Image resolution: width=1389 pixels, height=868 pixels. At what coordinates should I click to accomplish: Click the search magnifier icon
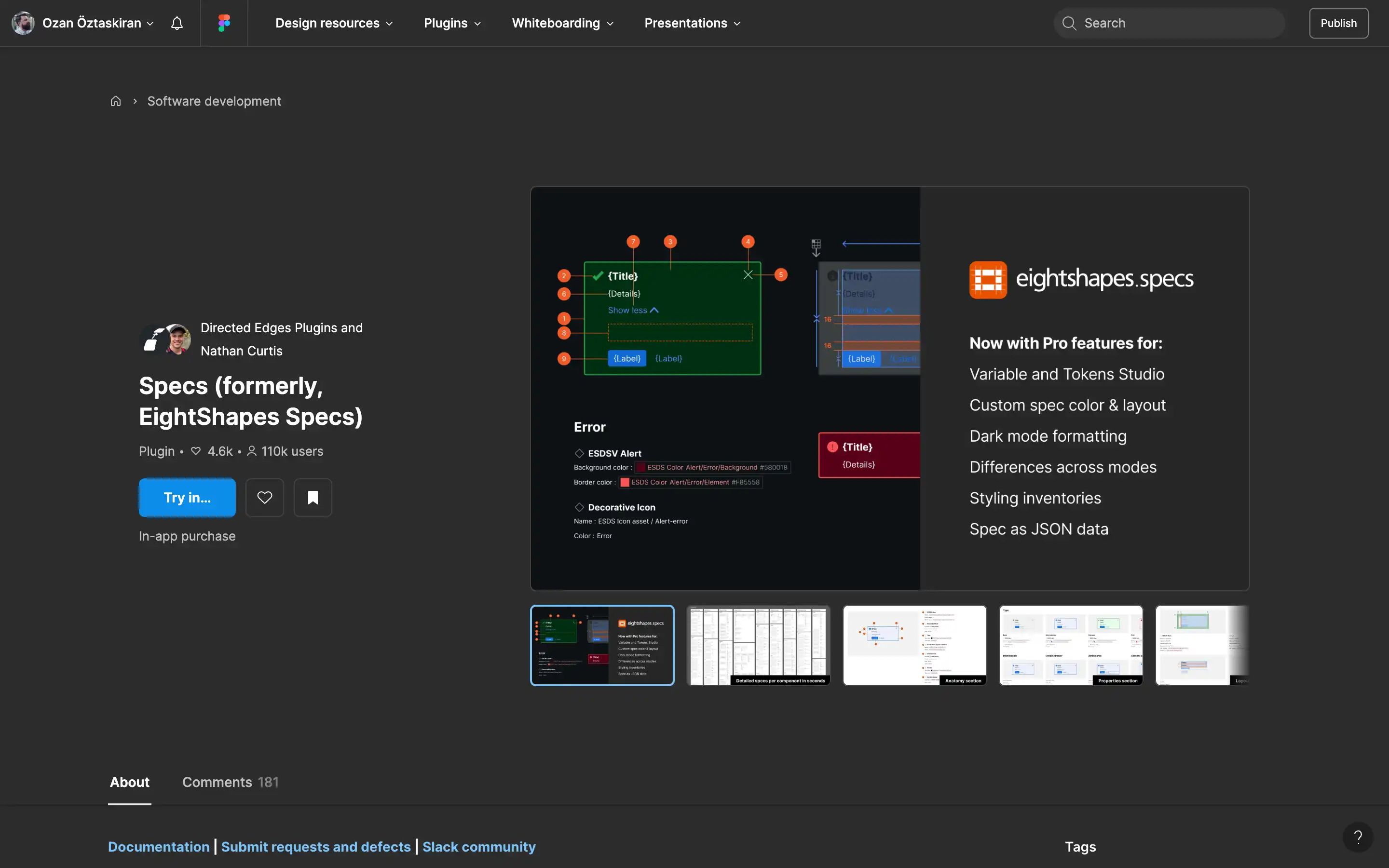tap(1069, 23)
